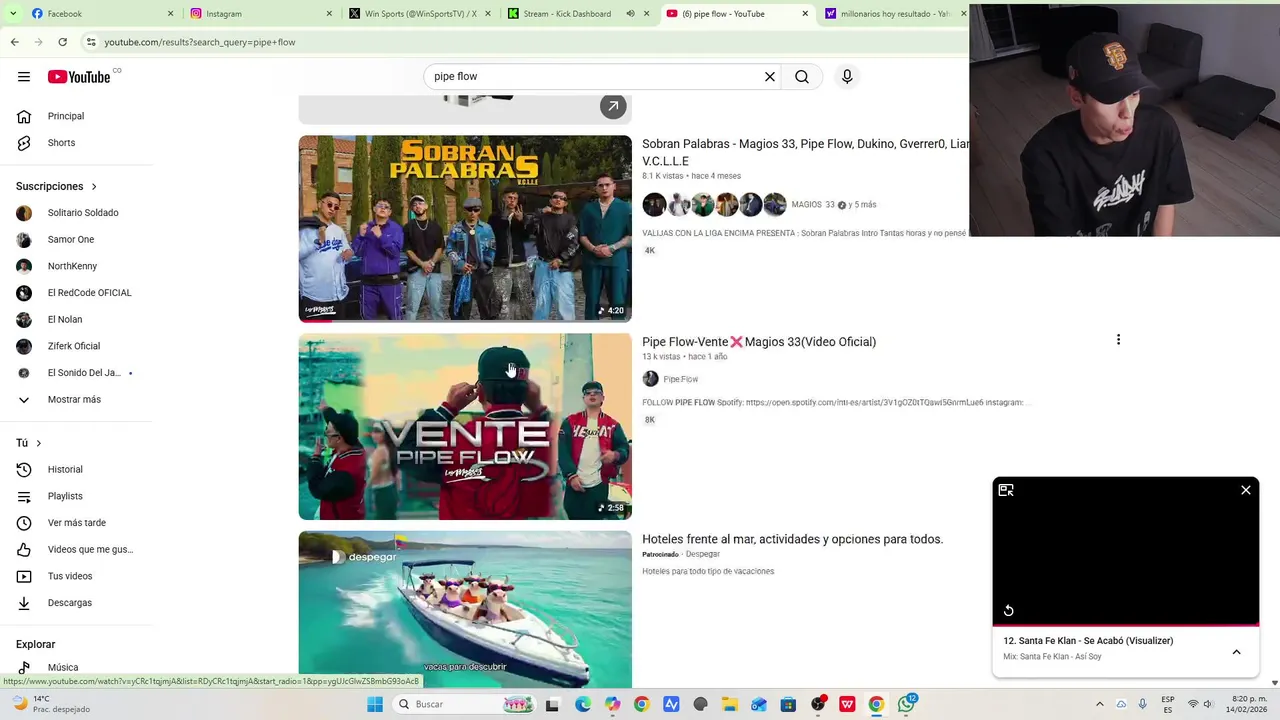
Task: Click the Vente Pipe Flow video thumbnail
Action: click(465, 427)
